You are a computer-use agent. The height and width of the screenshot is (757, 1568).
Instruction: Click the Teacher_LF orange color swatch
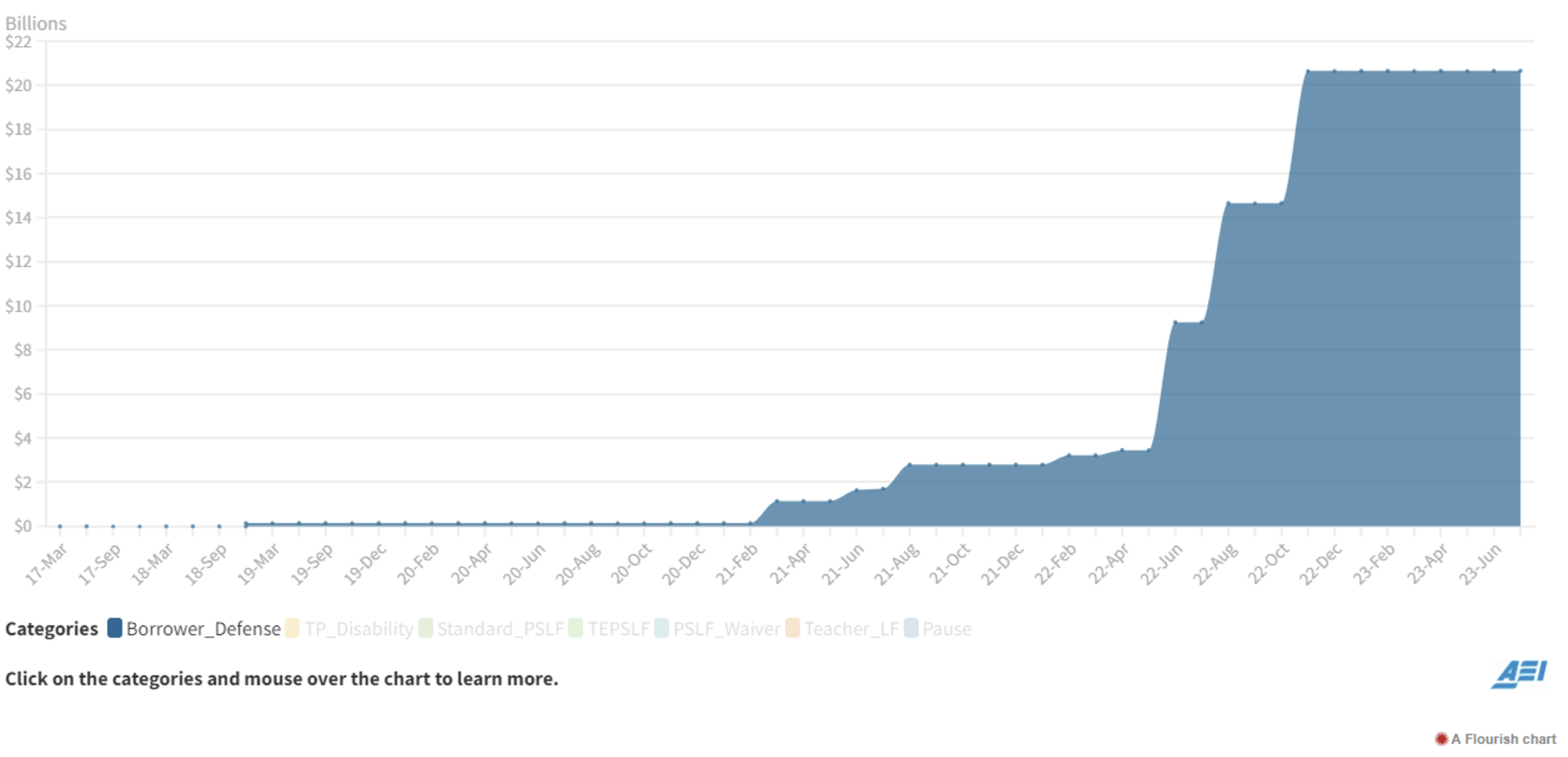coord(792,628)
